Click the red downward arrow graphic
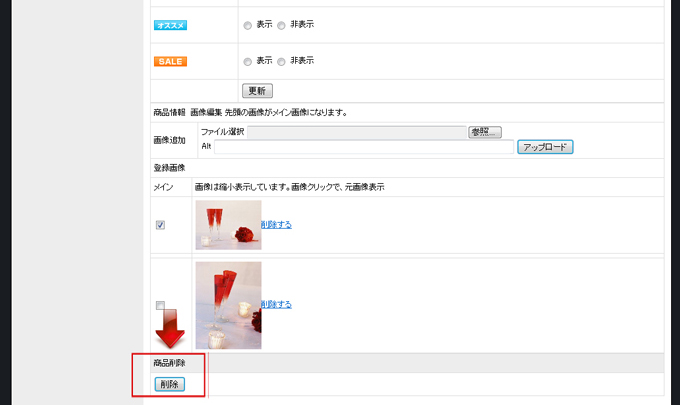The height and width of the screenshot is (405, 680). point(168,329)
